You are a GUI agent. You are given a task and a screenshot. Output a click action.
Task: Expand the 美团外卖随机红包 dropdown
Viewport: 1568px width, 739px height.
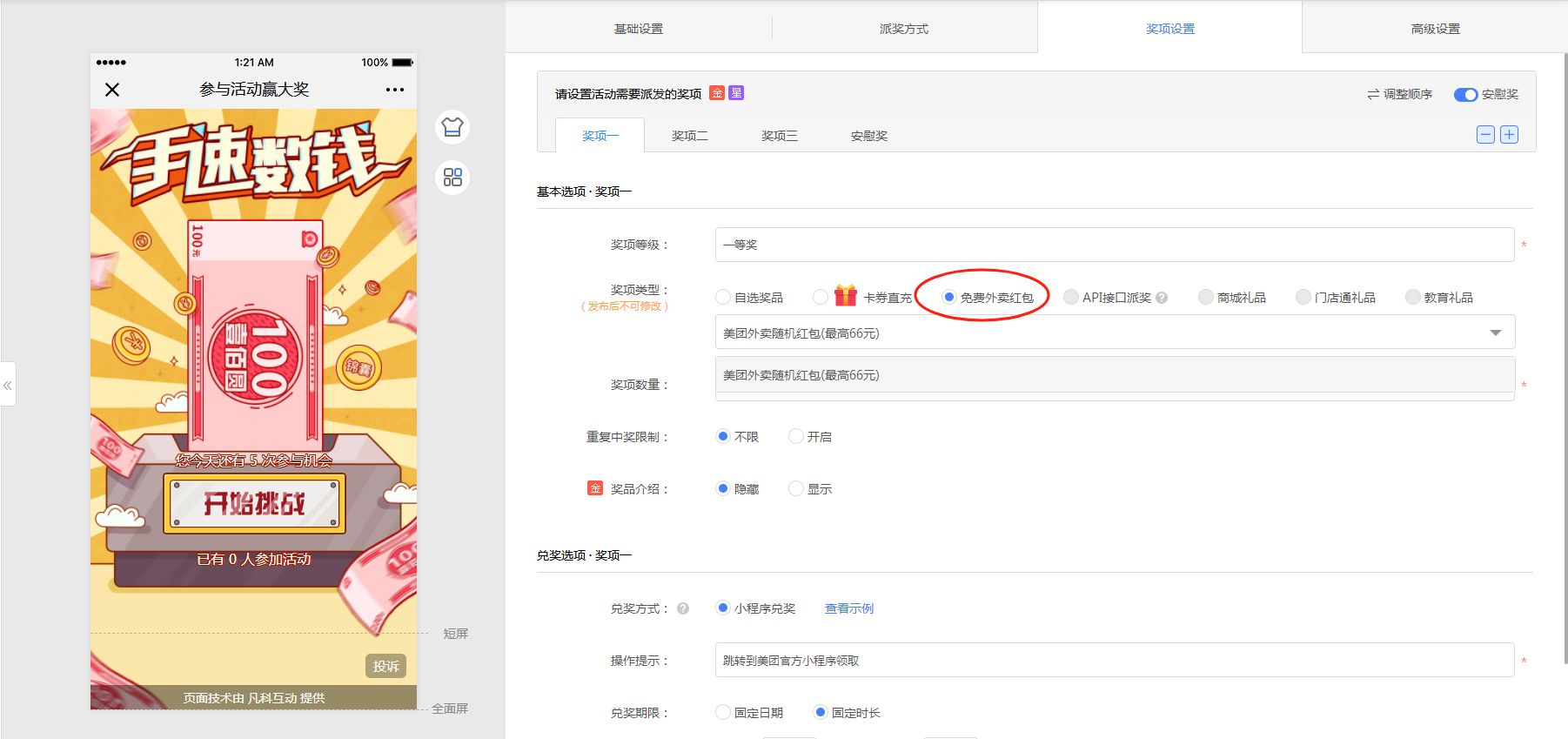coord(1495,333)
